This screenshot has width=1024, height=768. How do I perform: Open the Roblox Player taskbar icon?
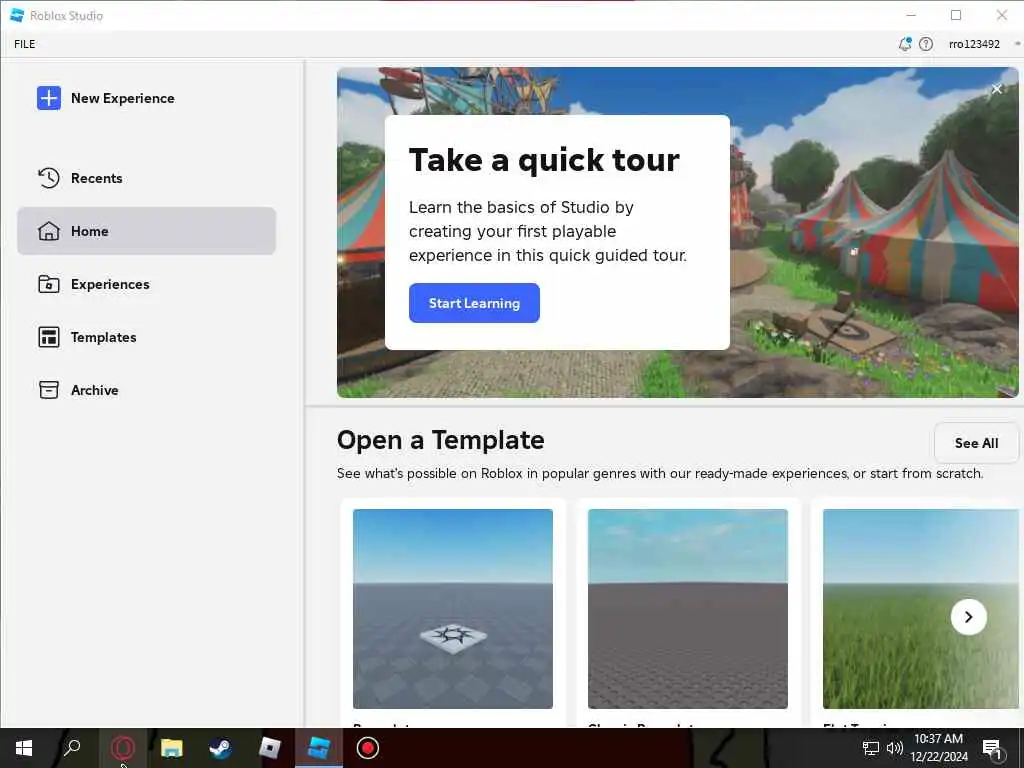coord(270,748)
